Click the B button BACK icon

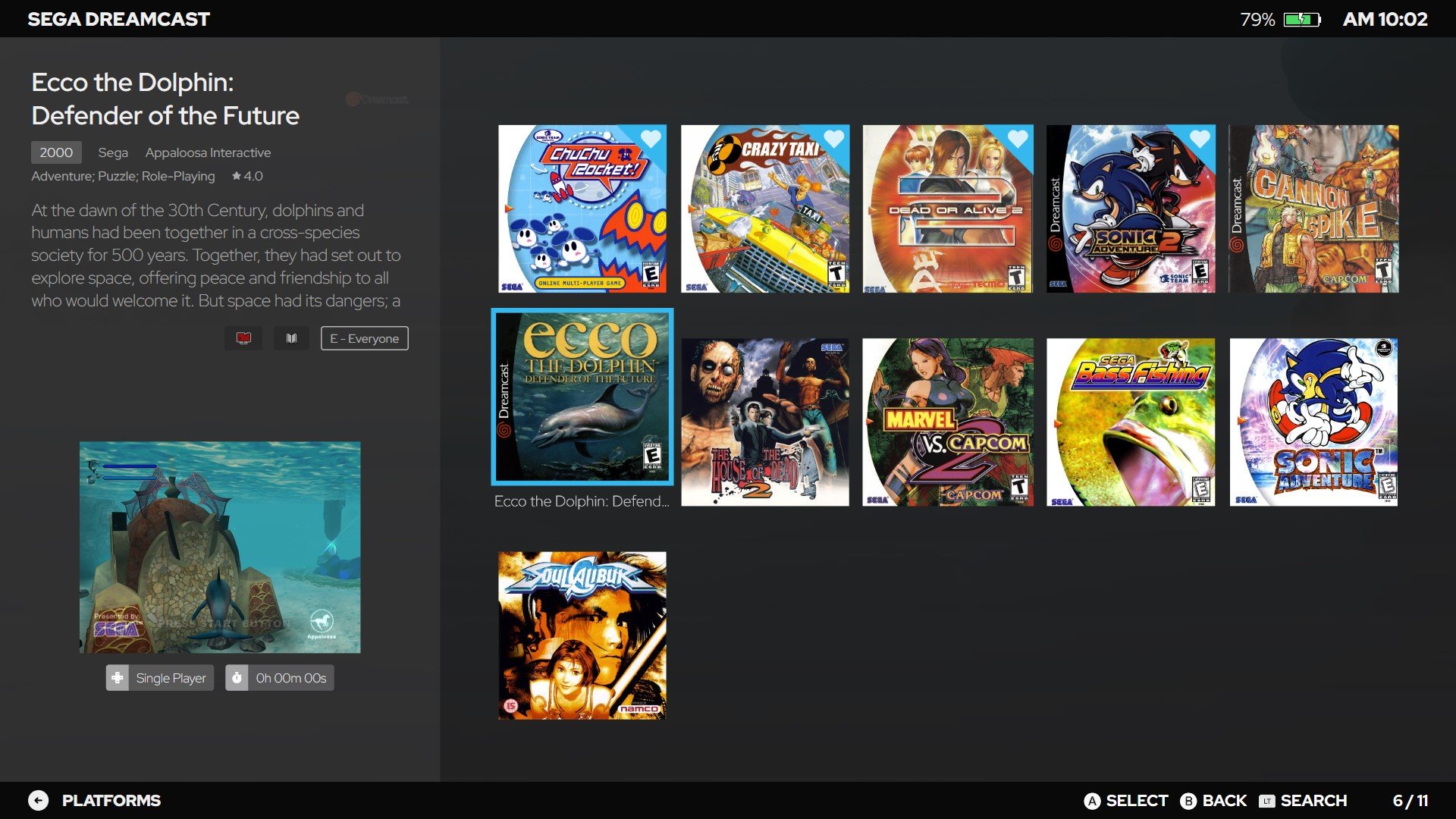pos(1188,801)
